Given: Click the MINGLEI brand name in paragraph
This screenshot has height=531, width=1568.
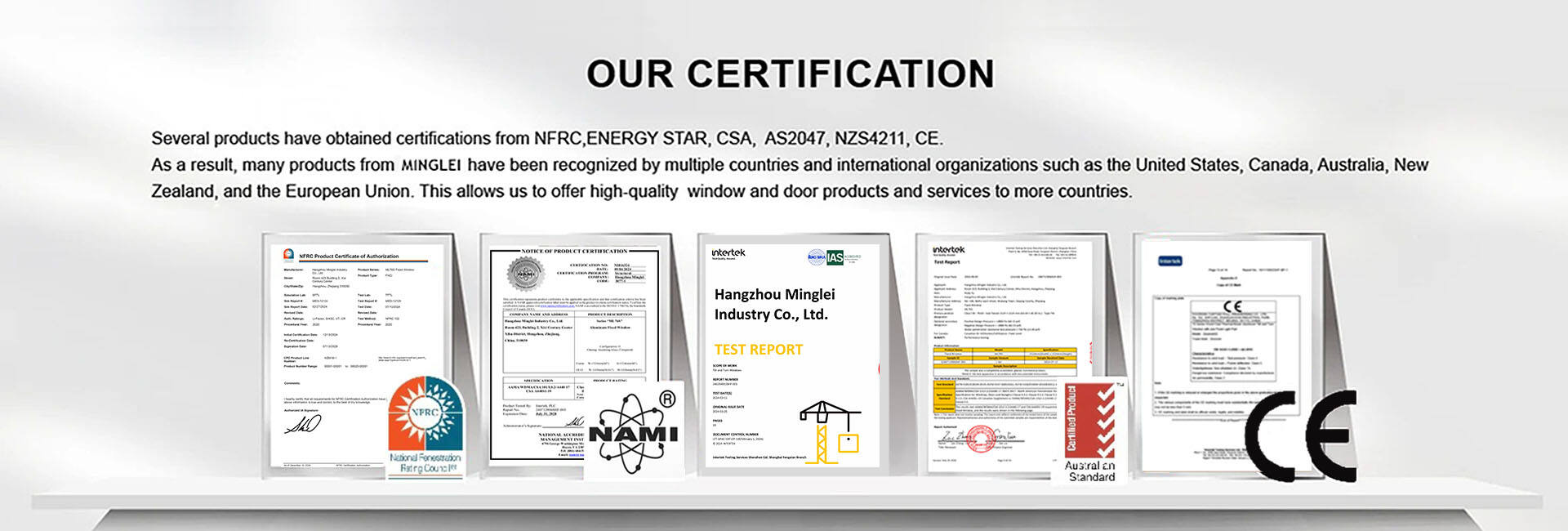Looking at the screenshot, I should tap(431, 165).
